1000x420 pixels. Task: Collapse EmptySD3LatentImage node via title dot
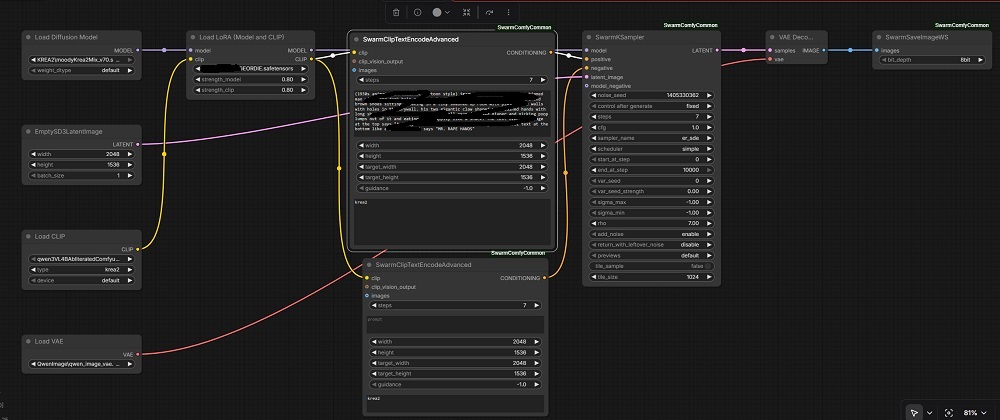pos(29,131)
